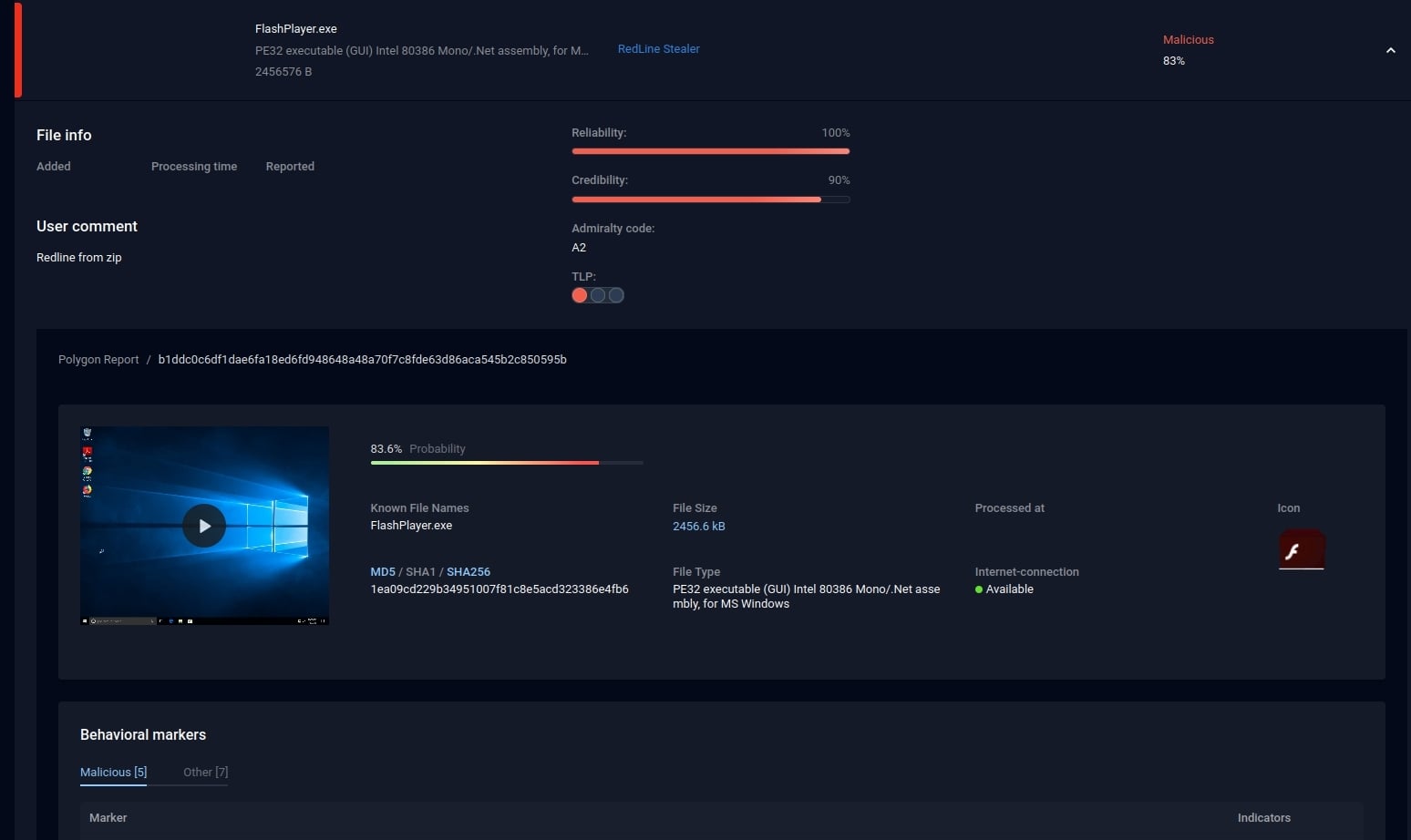Click the green Internet-connection indicator

980,589
